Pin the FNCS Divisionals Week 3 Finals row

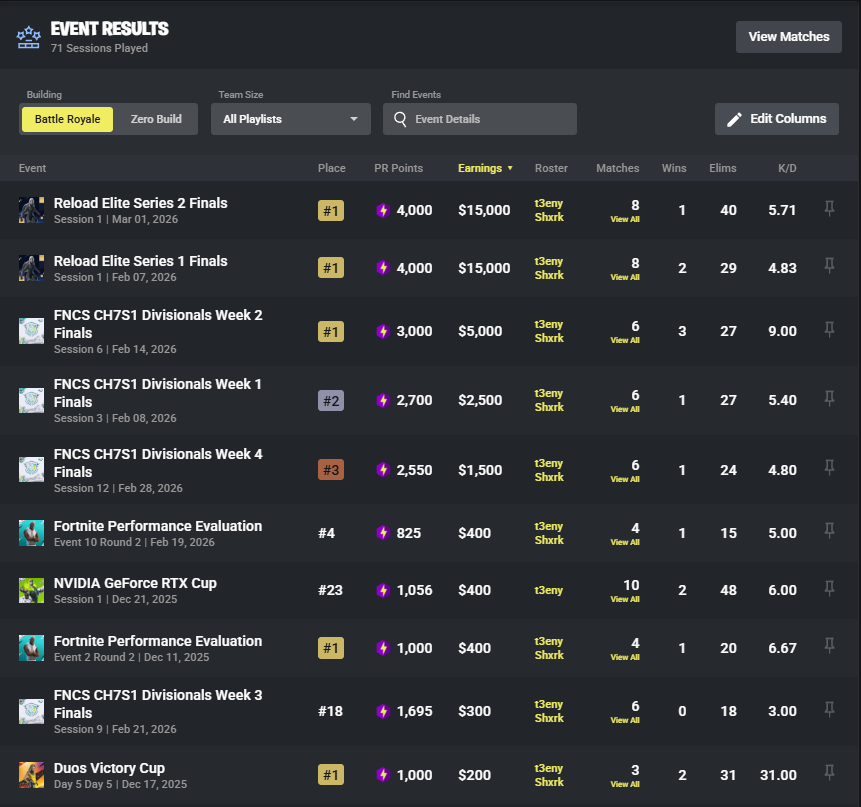tap(829, 710)
